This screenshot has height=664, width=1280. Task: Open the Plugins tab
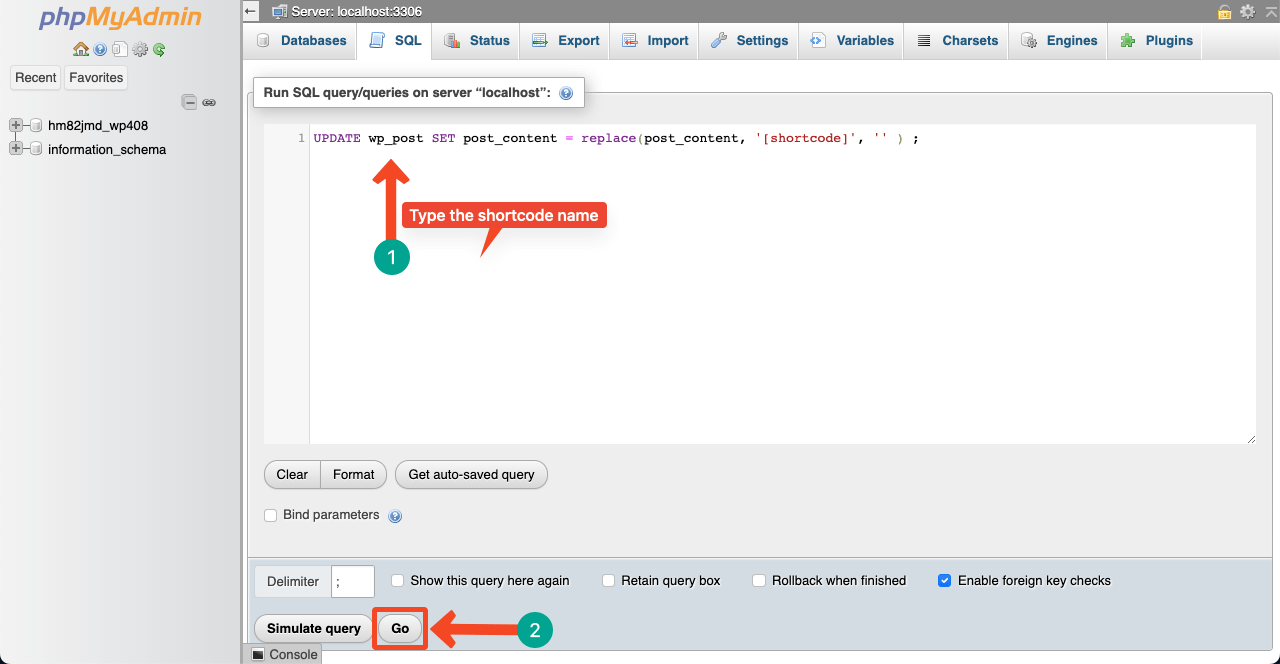1156,41
